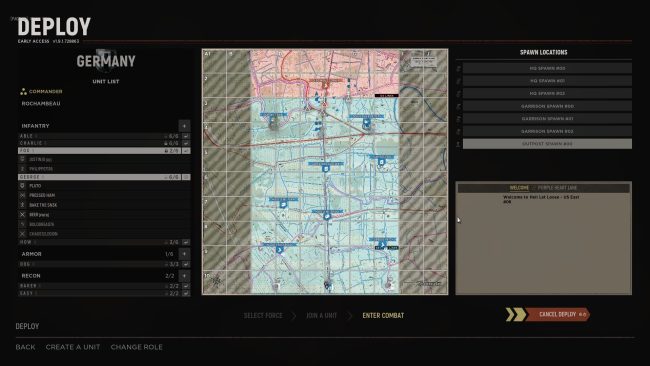The height and width of the screenshot is (366, 650).
Task: Select the HQ Spawn #00 location
Action: (547, 68)
